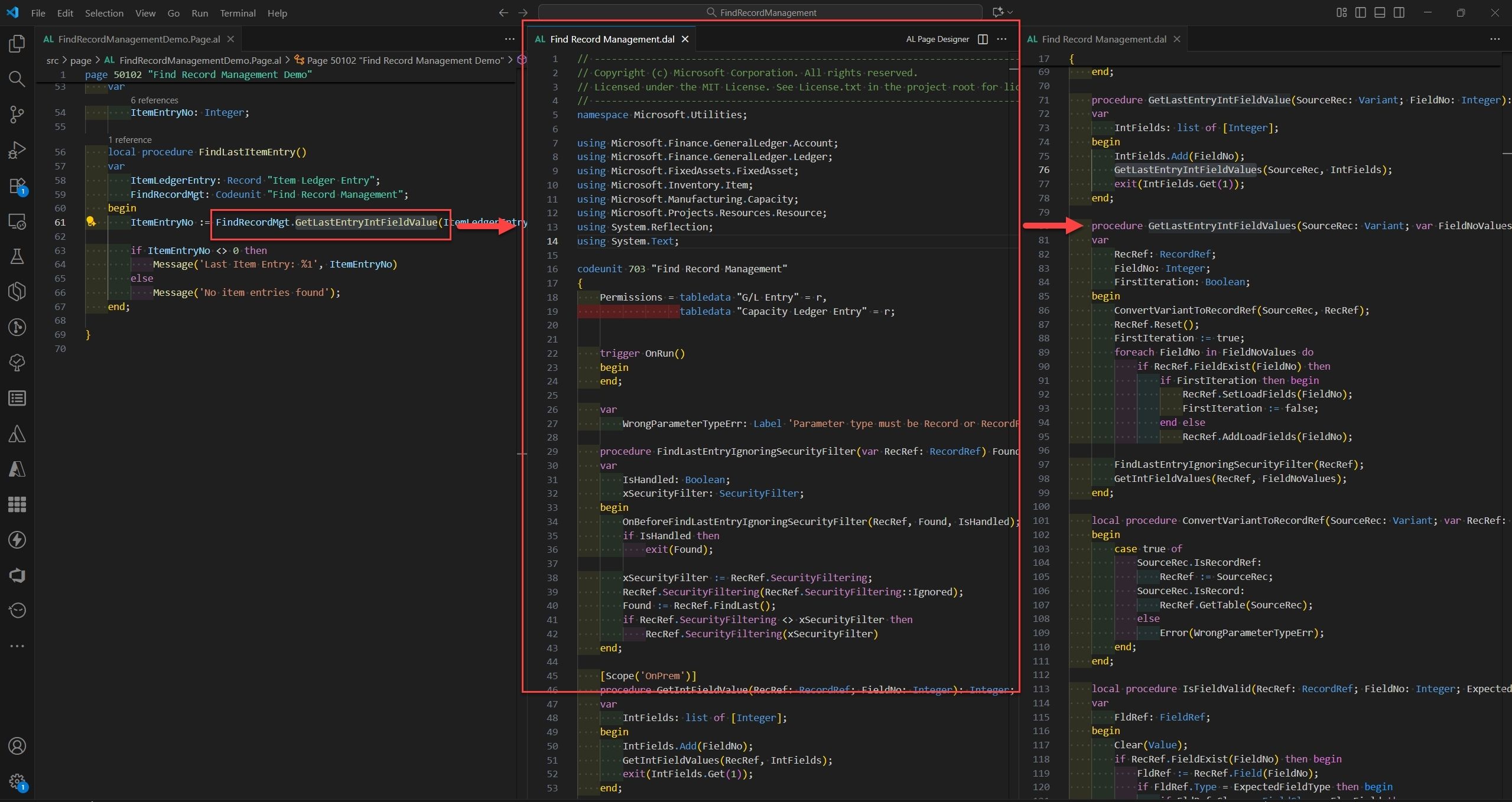The width and height of the screenshot is (1512, 802).
Task: Click the AL Page Designer button
Action: point(937,39)
